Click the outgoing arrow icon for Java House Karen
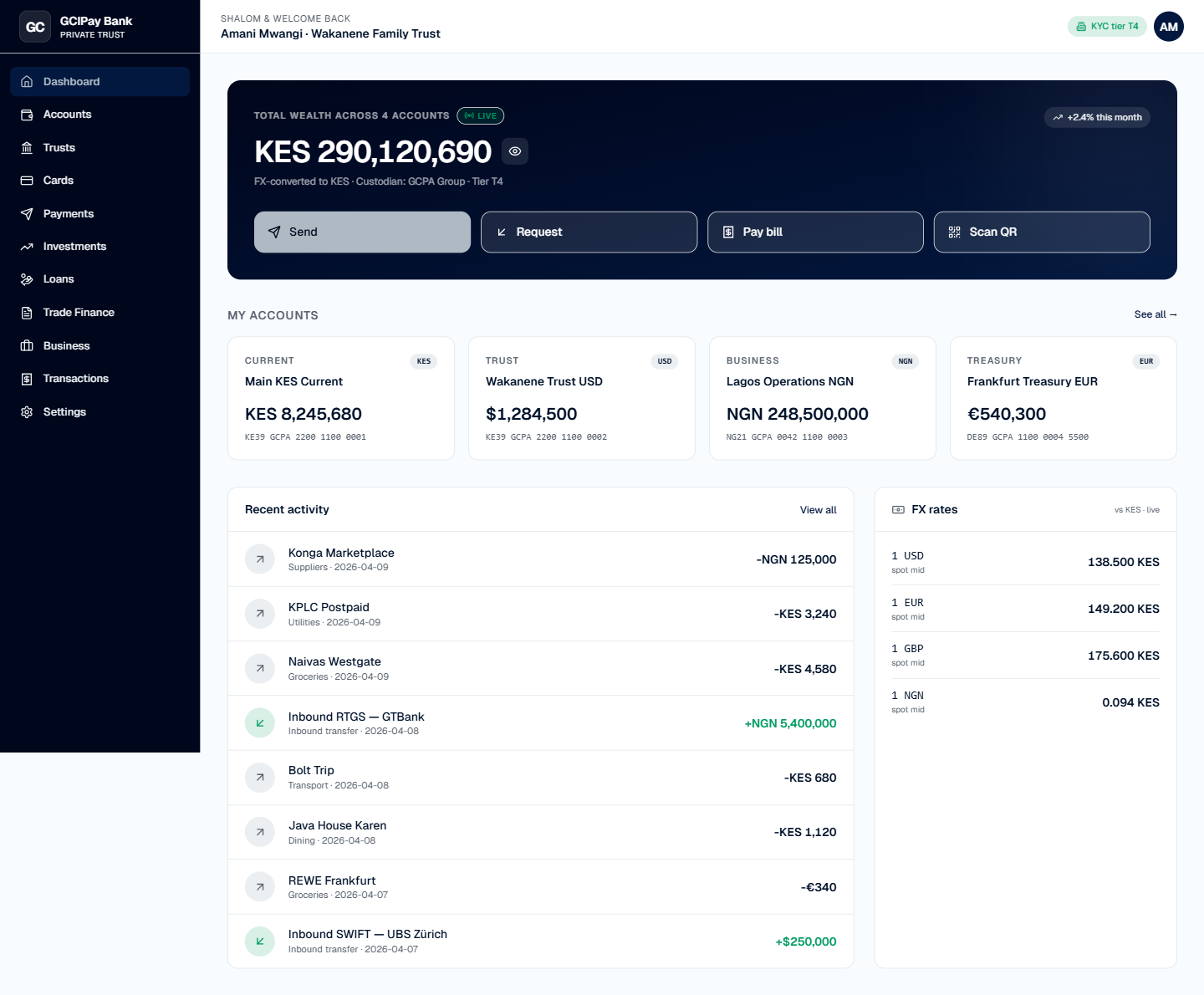Image resolution: width=1204 pixels, height=995 pixels. pyautogui.click(x=260, y=832)
